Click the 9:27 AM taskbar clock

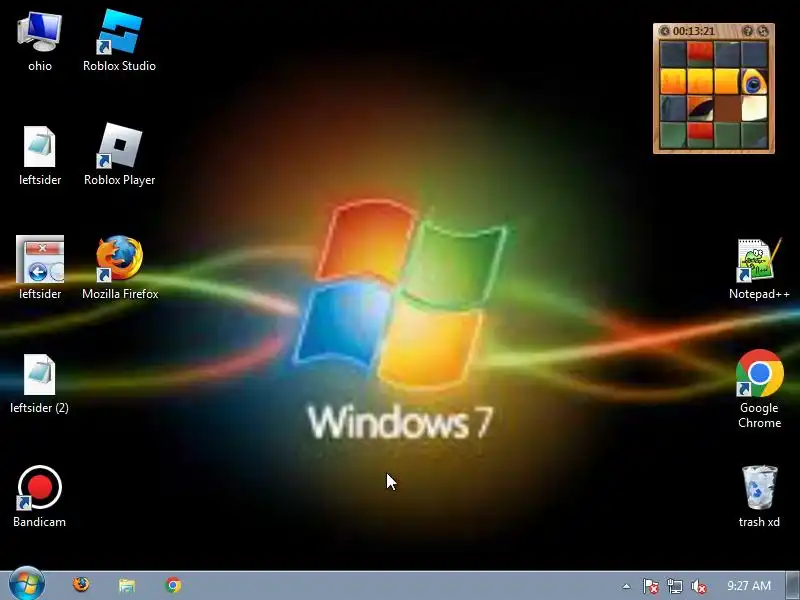tap(748, 586)
